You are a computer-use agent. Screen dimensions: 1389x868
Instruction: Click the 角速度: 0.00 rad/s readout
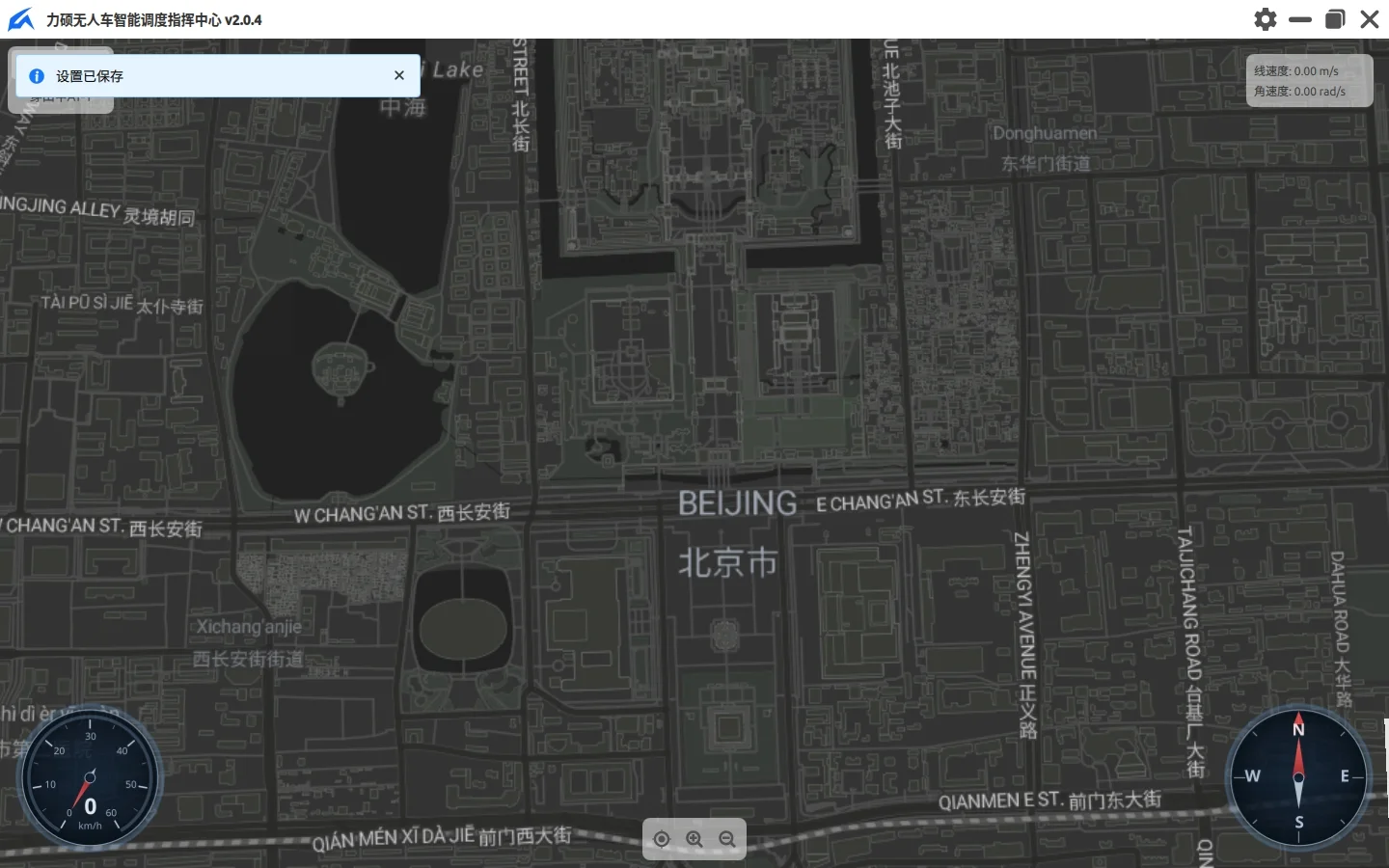point(1300,91)
